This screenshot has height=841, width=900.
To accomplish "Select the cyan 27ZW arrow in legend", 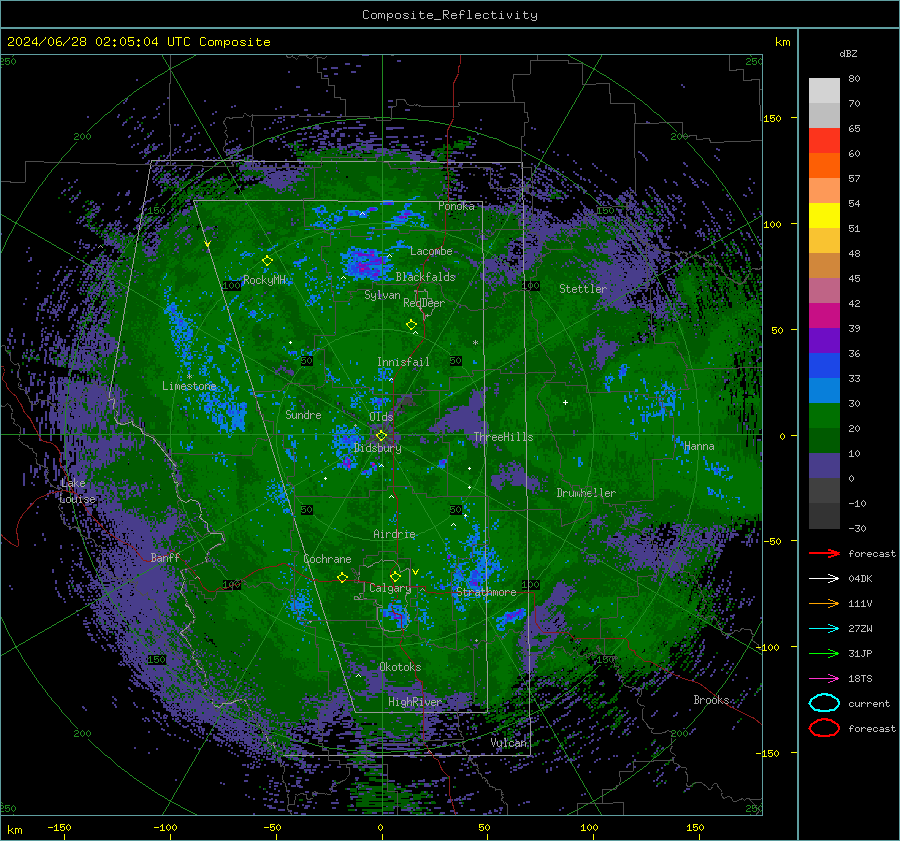I will [x=824, y=629].
